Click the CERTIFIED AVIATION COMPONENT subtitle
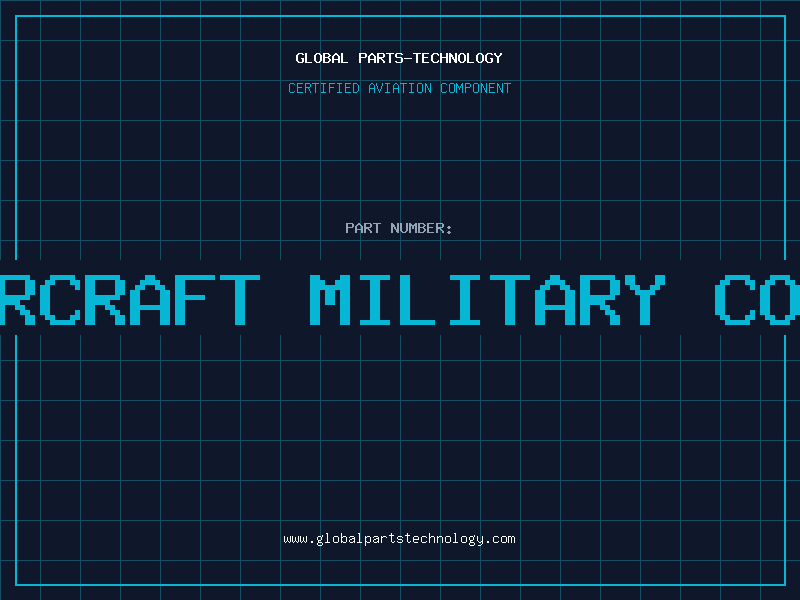The image size is (800, 600). click(399, 88)
